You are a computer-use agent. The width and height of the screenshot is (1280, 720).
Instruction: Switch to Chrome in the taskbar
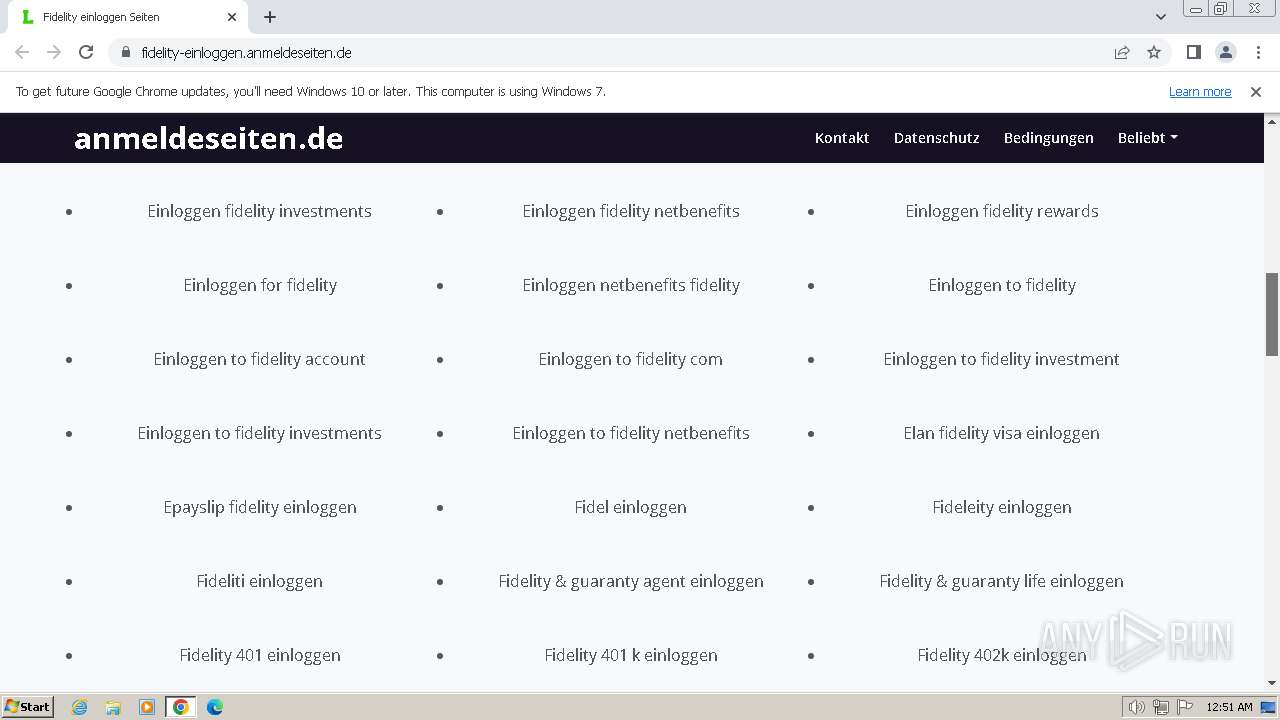tap(181, 707)
